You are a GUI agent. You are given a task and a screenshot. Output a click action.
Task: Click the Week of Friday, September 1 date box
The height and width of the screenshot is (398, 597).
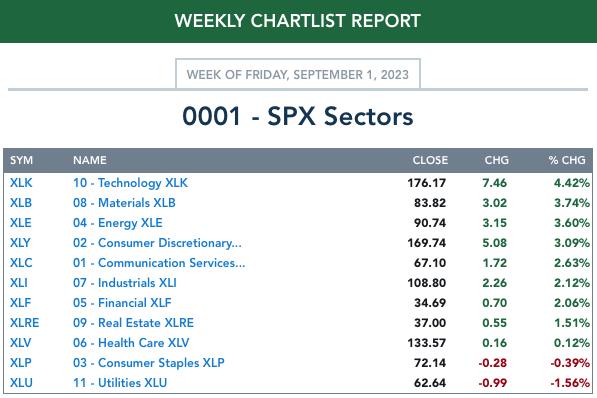298,74
